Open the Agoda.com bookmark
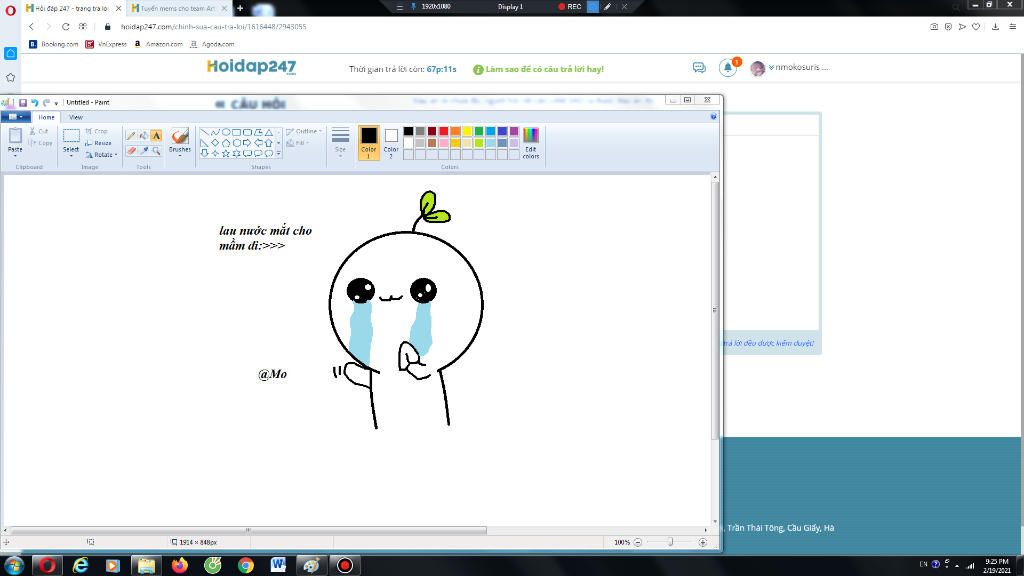 (212, 44)
